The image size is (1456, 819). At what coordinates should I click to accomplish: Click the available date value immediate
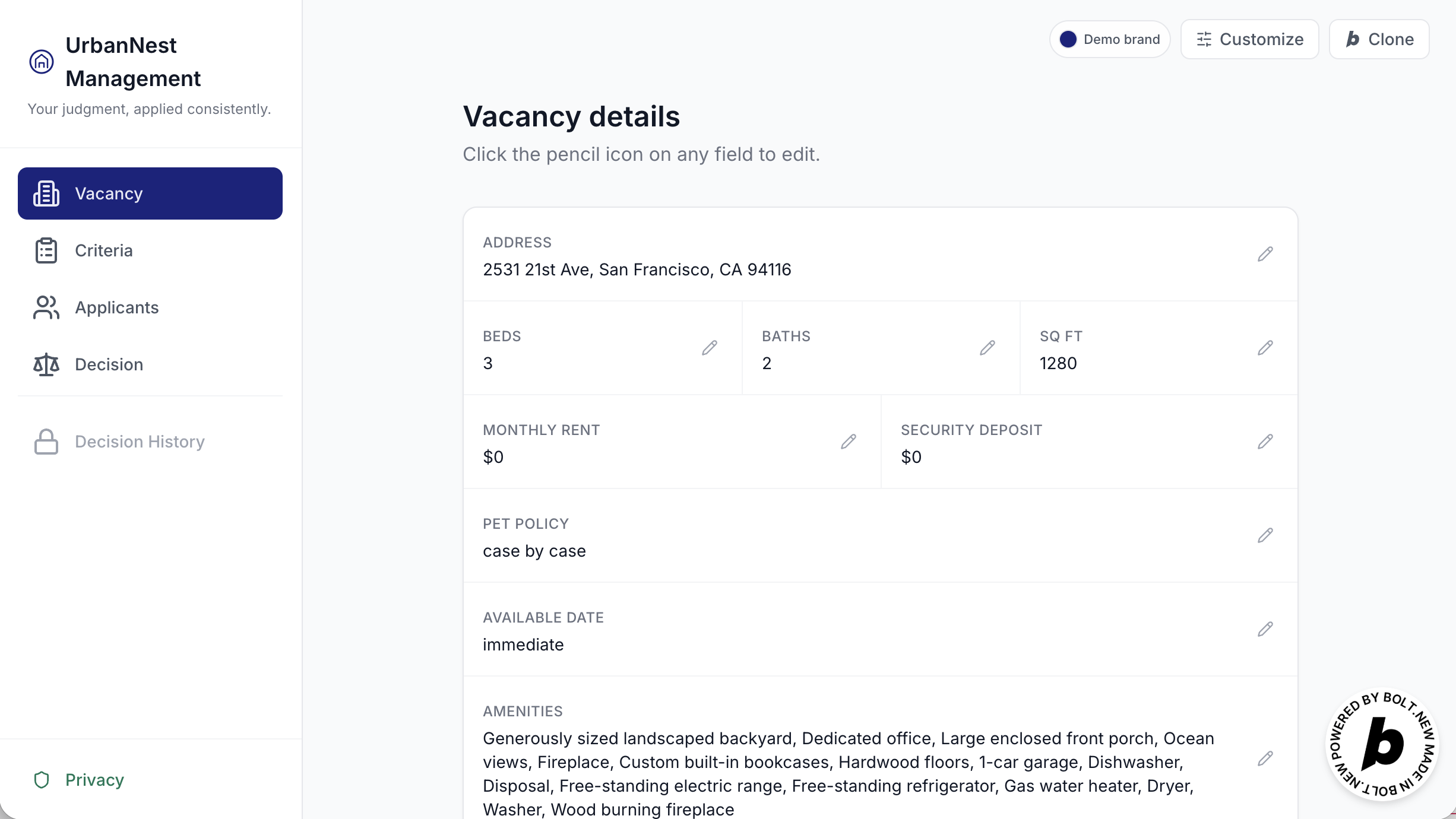coord(523,645)
